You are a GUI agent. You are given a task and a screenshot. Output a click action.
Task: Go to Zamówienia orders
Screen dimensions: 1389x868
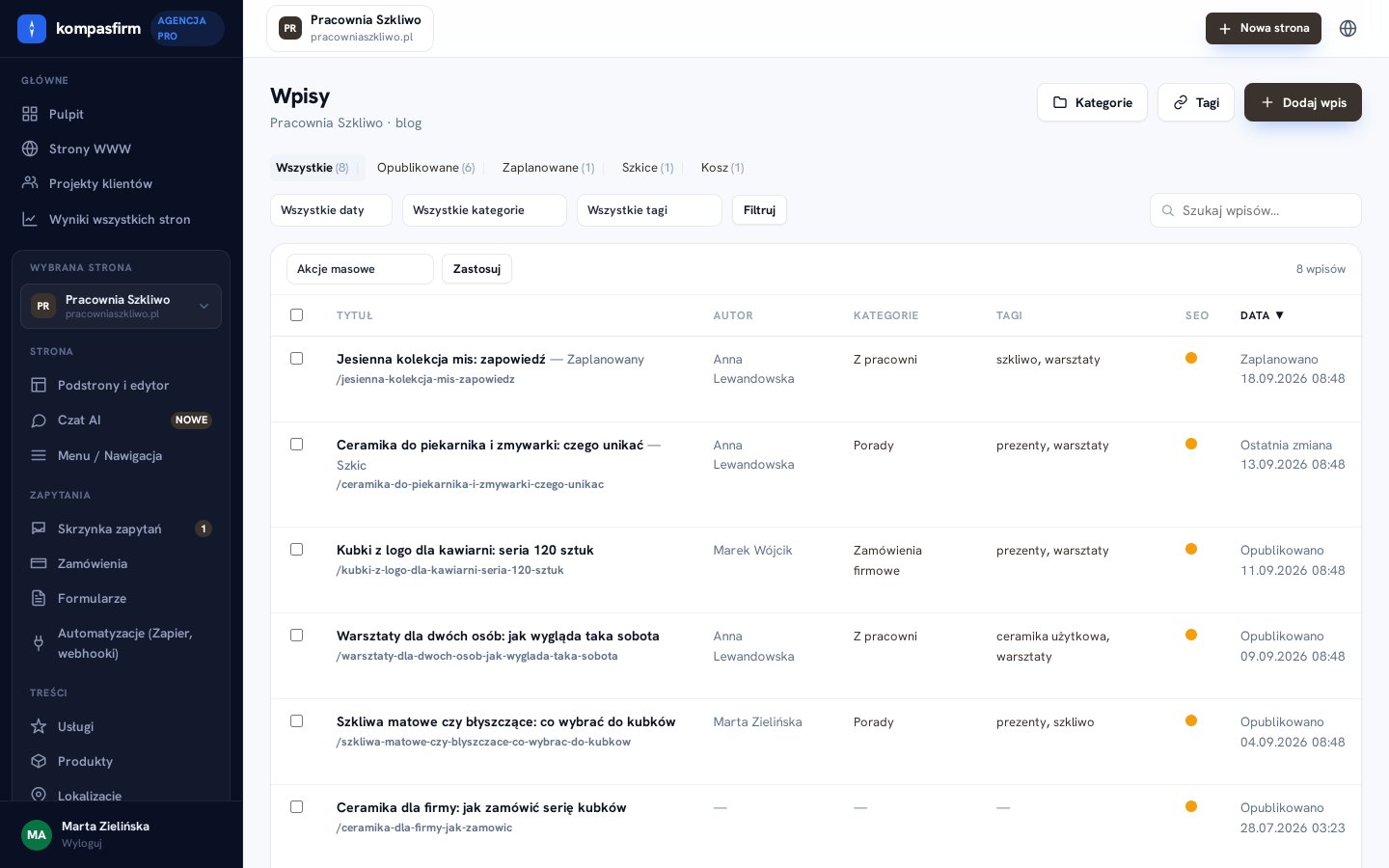tap(122, 563)
